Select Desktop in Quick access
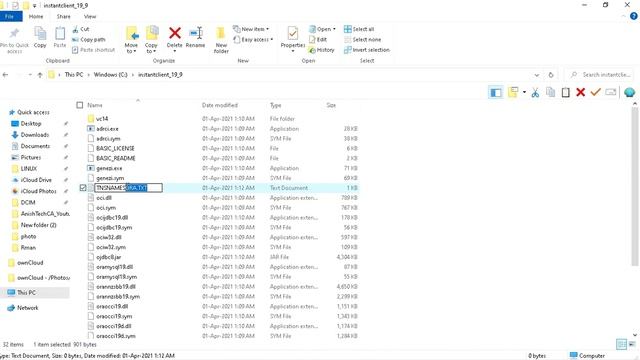The width and height of the screenshot is (640, 360). point(31,123)
